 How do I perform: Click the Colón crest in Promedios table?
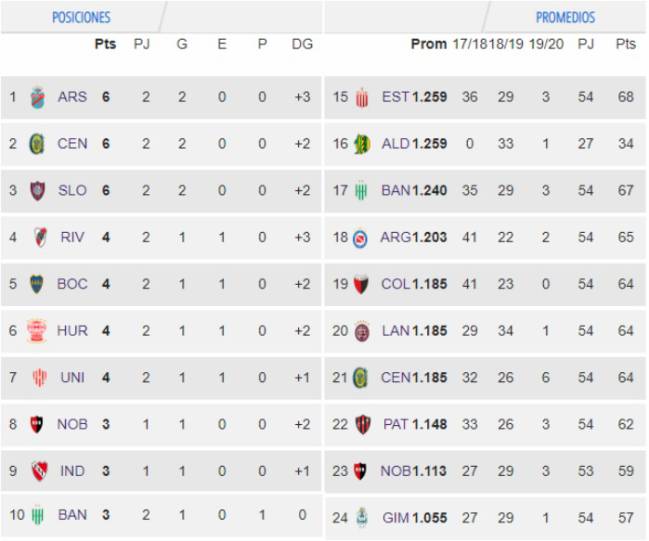coord(361,284)
